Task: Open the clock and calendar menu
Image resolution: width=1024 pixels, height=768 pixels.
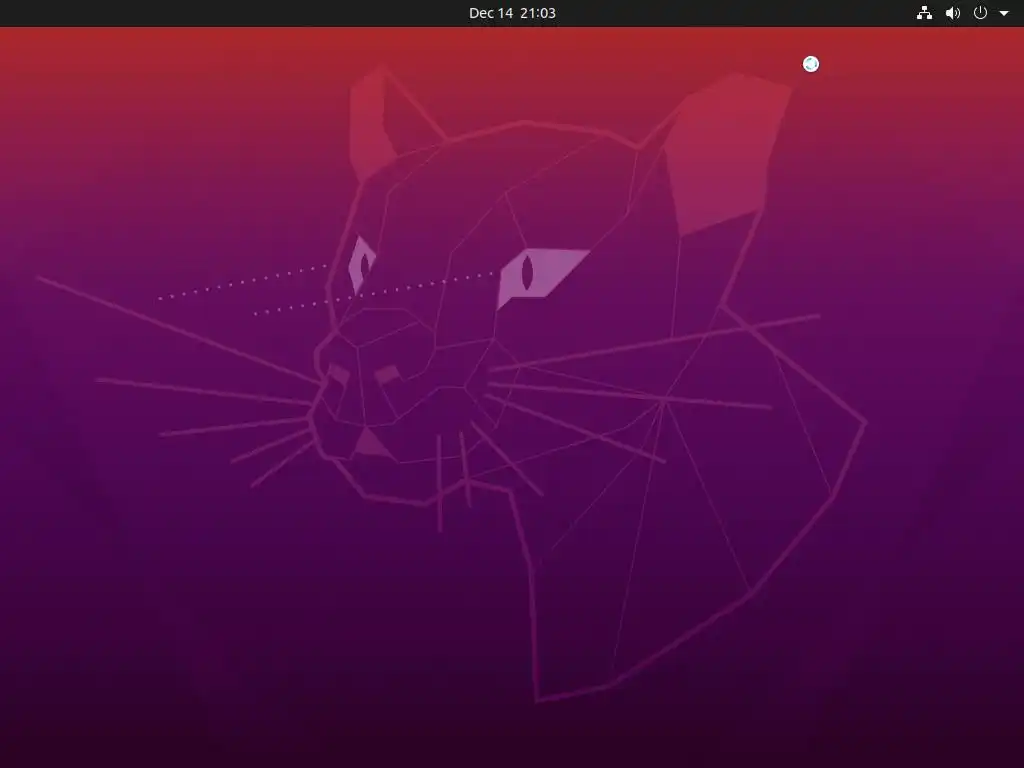Action: tap(512, 13)
